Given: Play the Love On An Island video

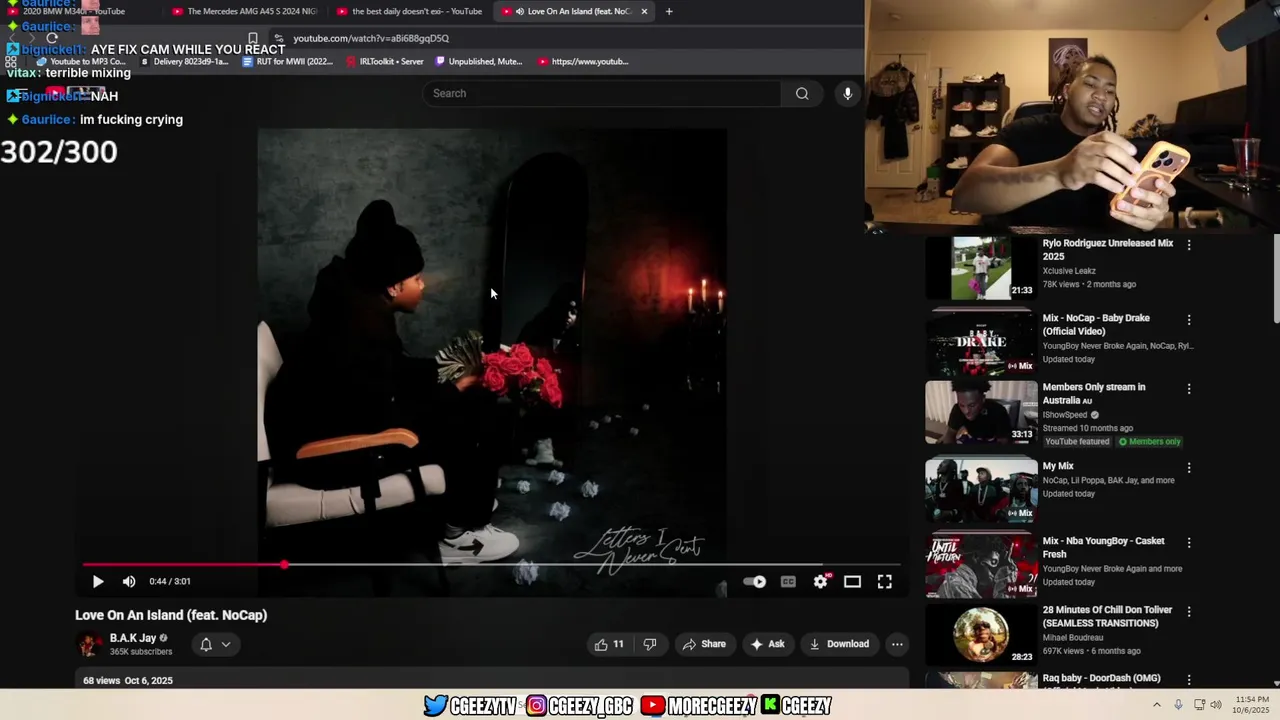Looking at the screenshot, I should [98, 581].
